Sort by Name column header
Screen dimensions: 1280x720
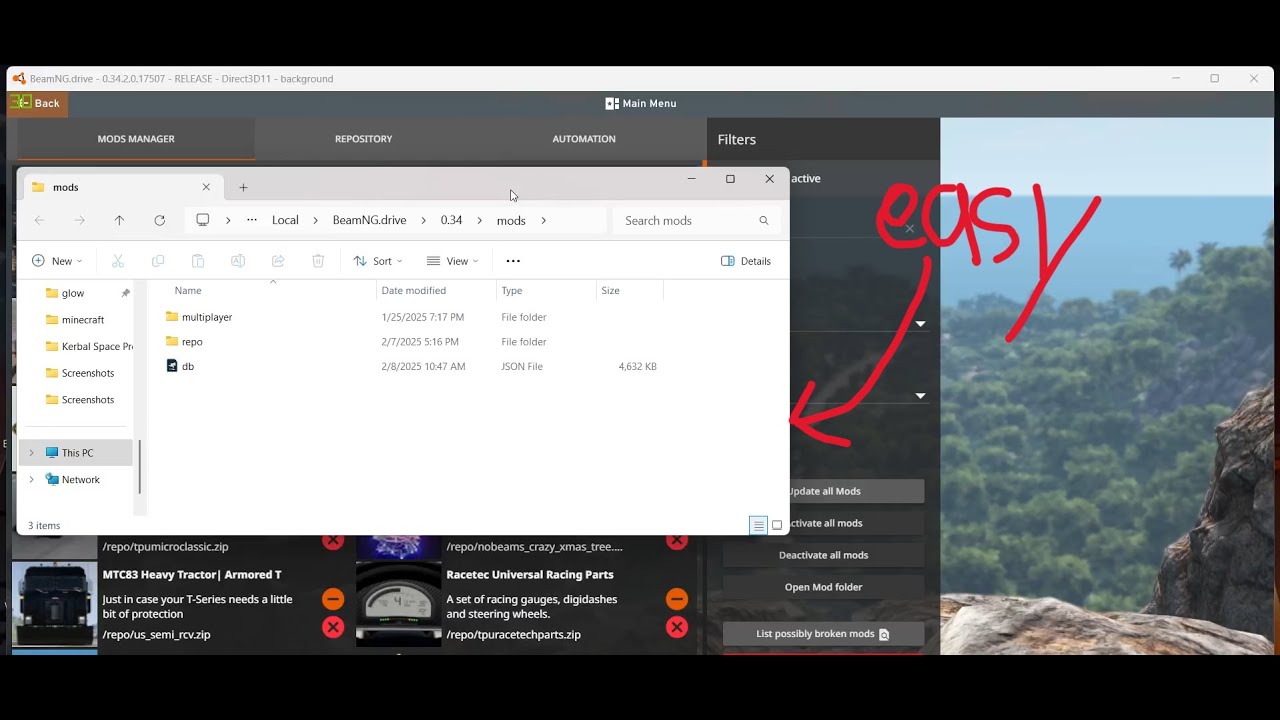coord(188,290)
